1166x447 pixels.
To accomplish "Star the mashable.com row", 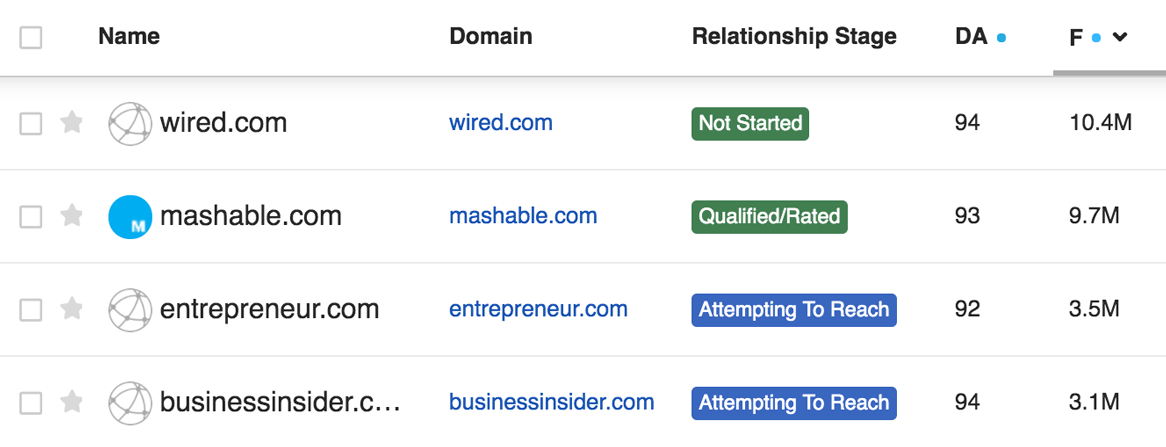I will coord(71,216).
